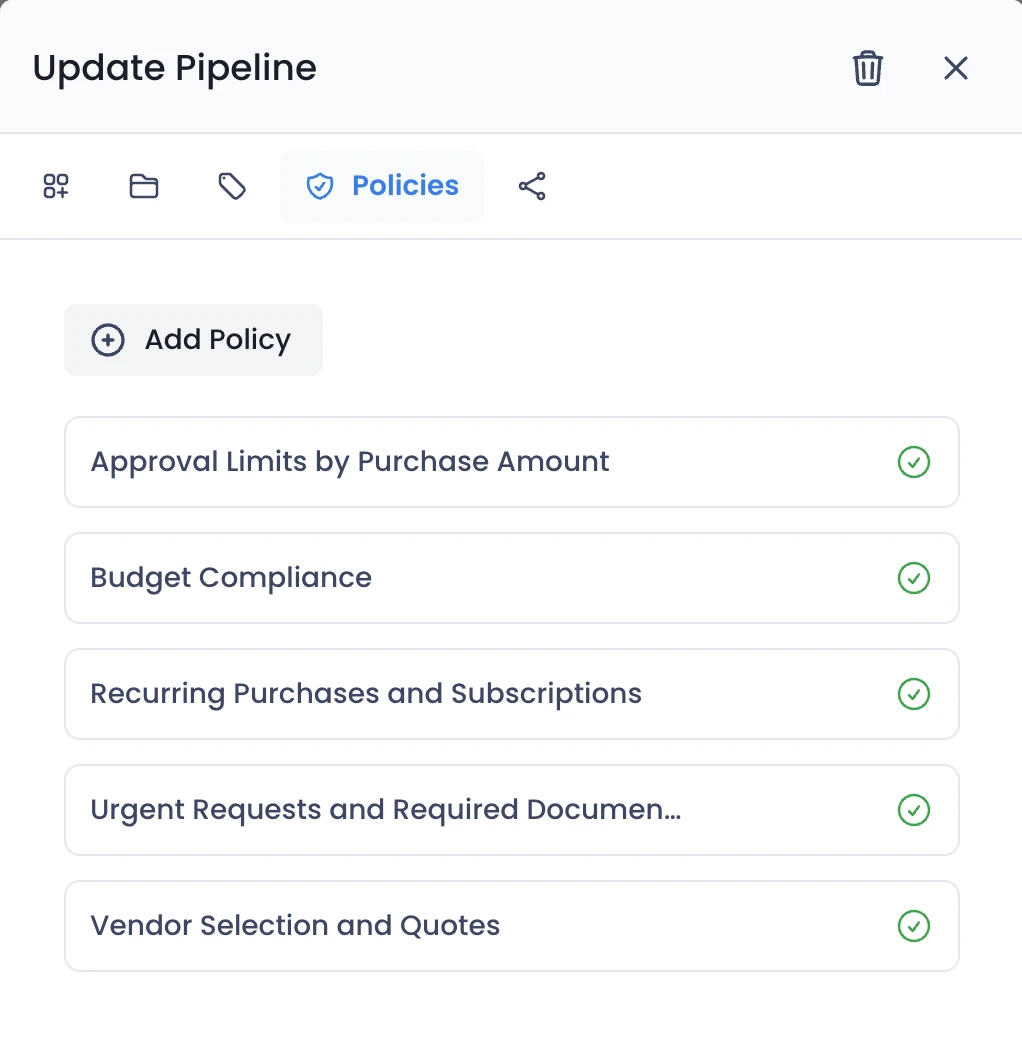Toggle check icon on Approval Limits policy
This screenshot has height=1040, width=1022.
pos(914,462)
